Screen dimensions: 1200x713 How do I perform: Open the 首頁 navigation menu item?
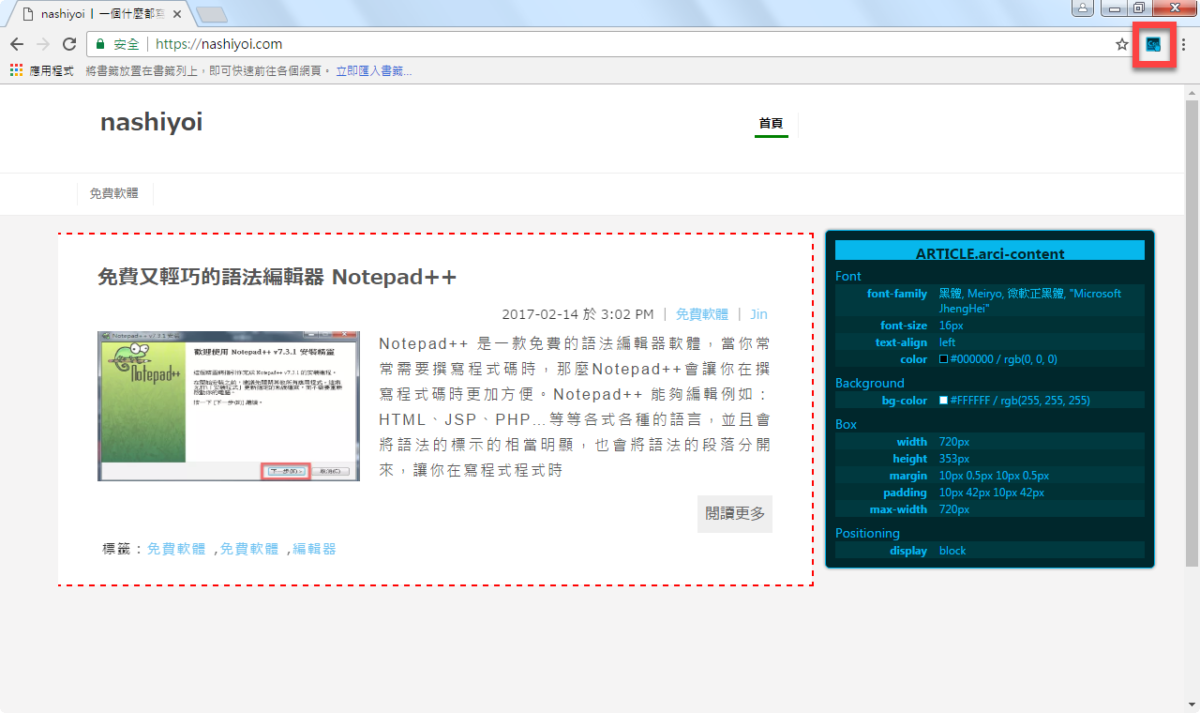pyautogui.click(x=771, y=123)
